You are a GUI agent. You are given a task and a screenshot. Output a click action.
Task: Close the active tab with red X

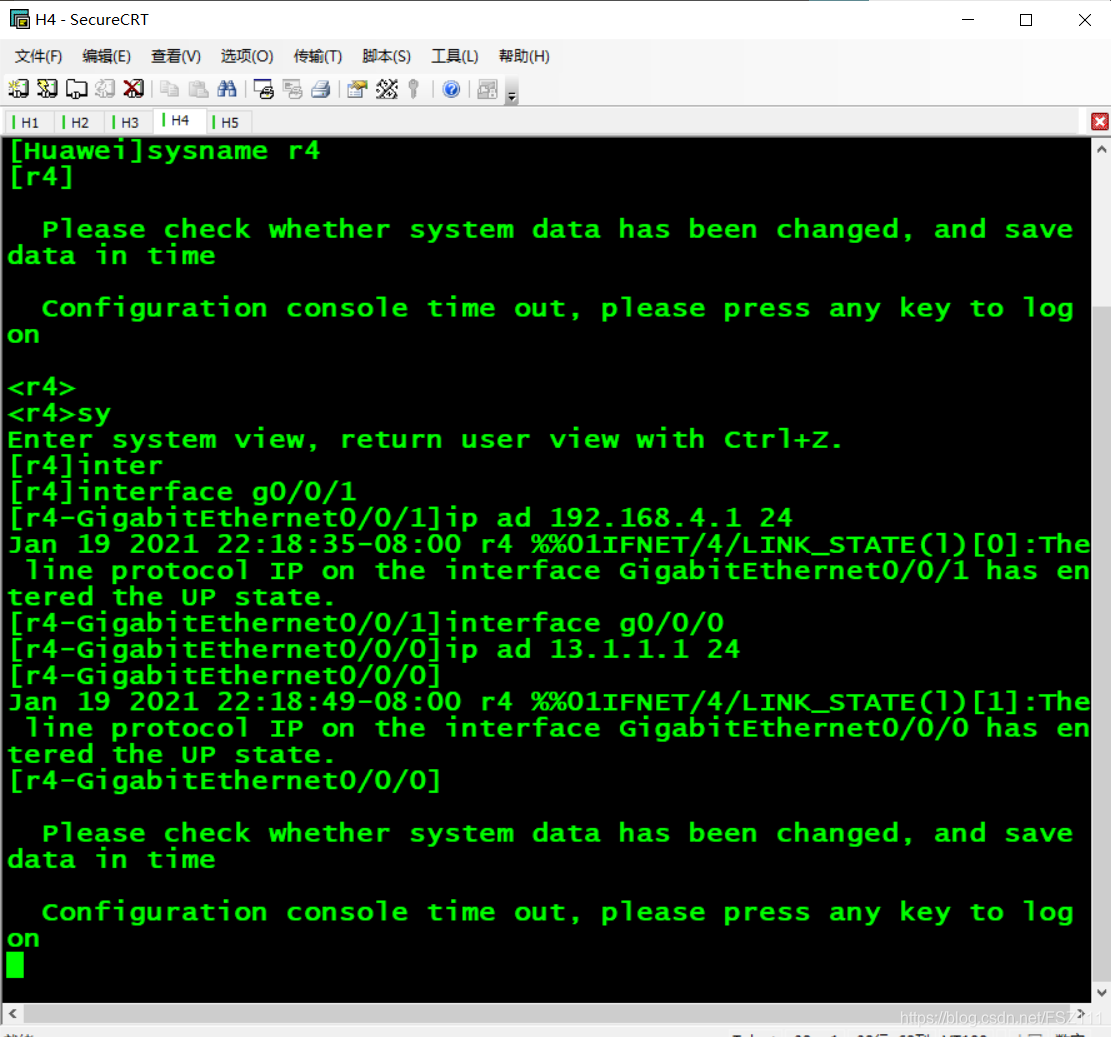click(1100, 122)
